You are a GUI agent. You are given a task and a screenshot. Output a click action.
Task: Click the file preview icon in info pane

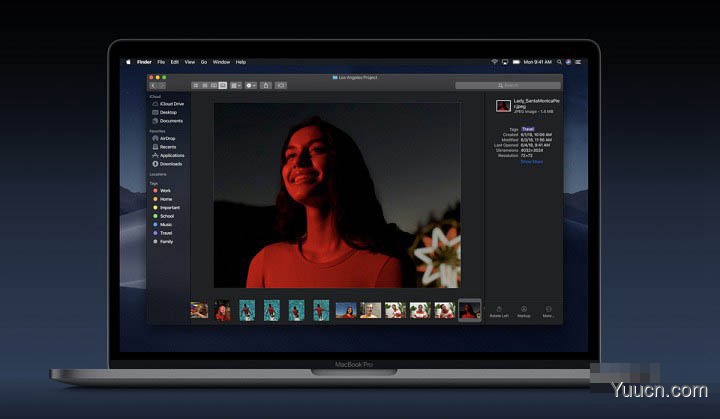point(503,106)
